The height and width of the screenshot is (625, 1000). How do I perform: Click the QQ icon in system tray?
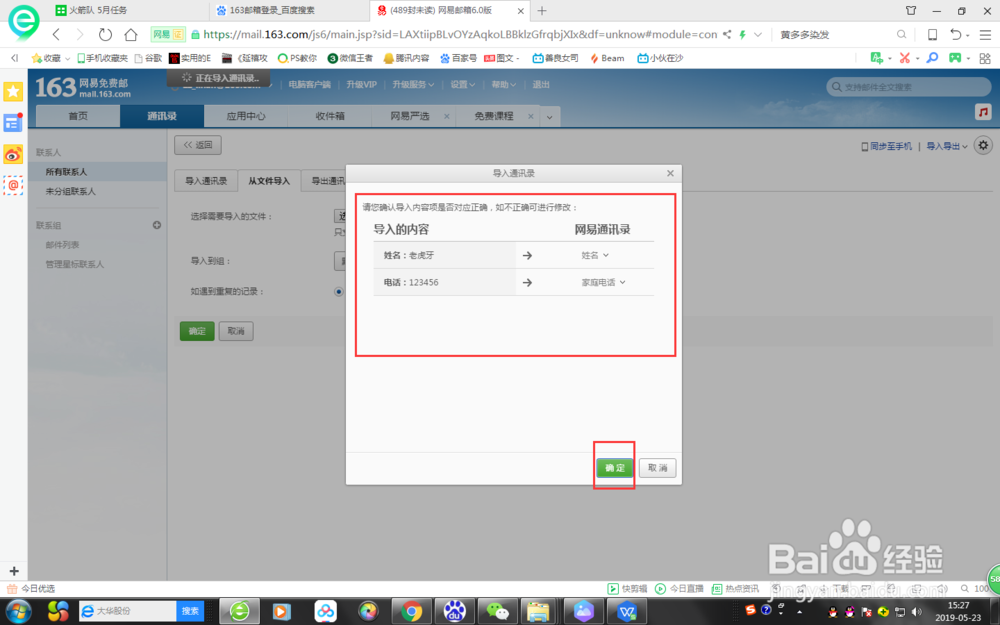point(832,611)
